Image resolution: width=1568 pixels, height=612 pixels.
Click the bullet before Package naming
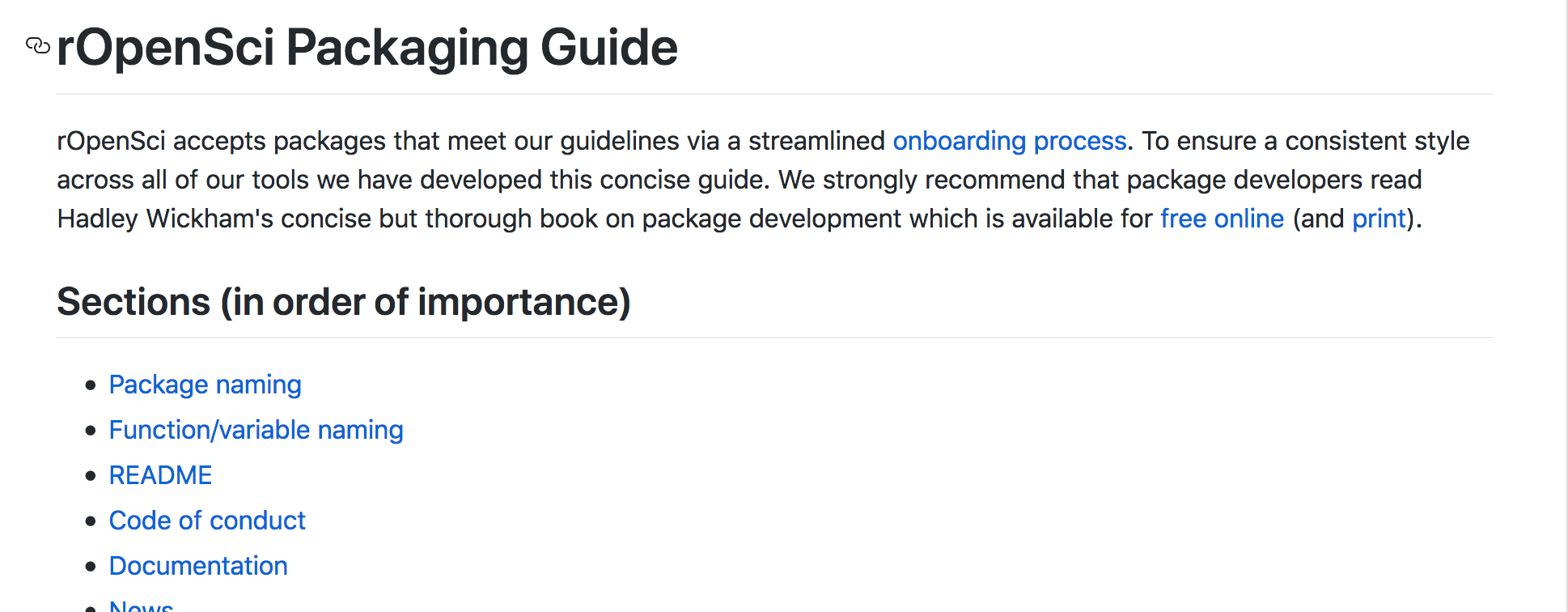click(91, 385)
